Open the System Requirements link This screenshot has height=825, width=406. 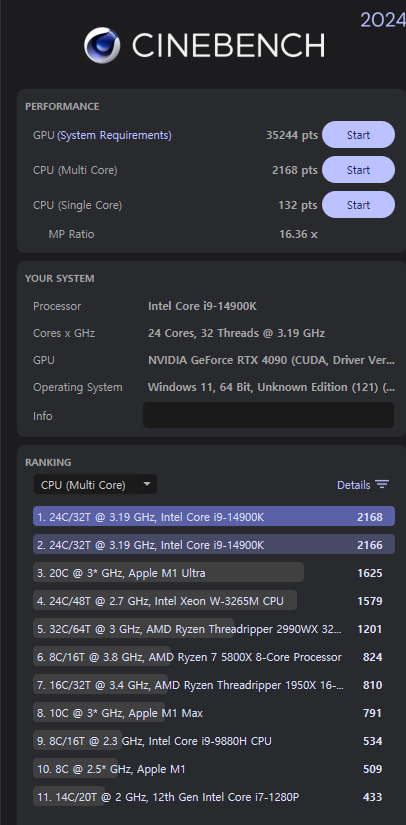(114, 135)
